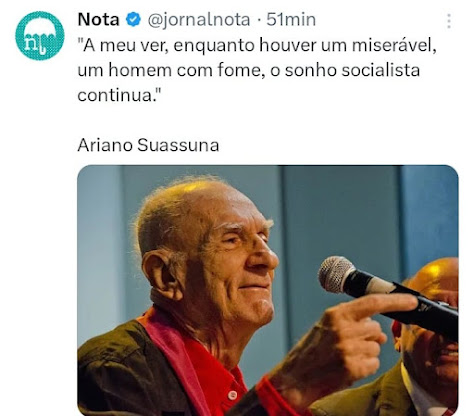Click the microphone head in the photo
Viewport: 474px width, 416px height.
point(337,275)
